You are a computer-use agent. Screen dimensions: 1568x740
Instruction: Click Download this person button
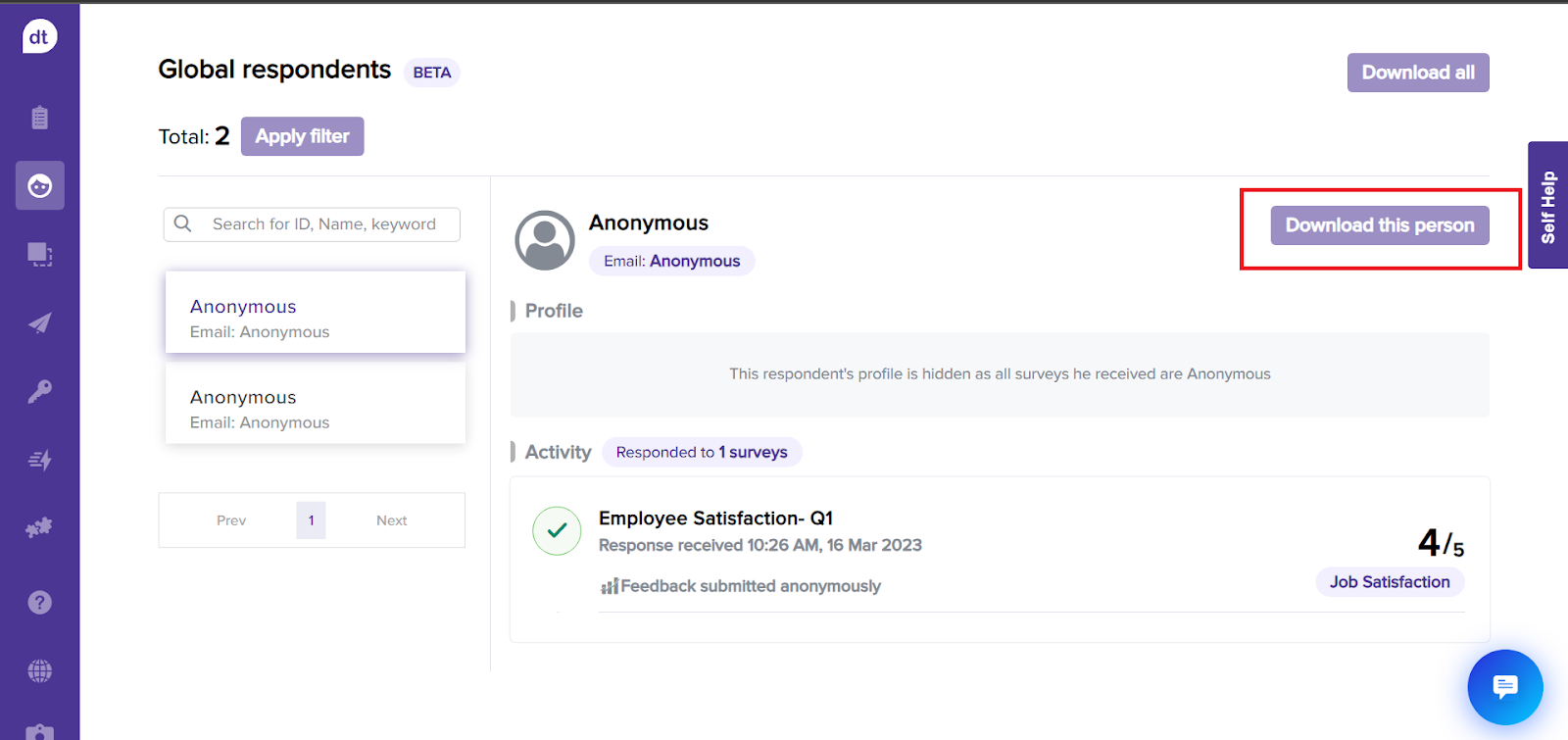coord(1379,225)
